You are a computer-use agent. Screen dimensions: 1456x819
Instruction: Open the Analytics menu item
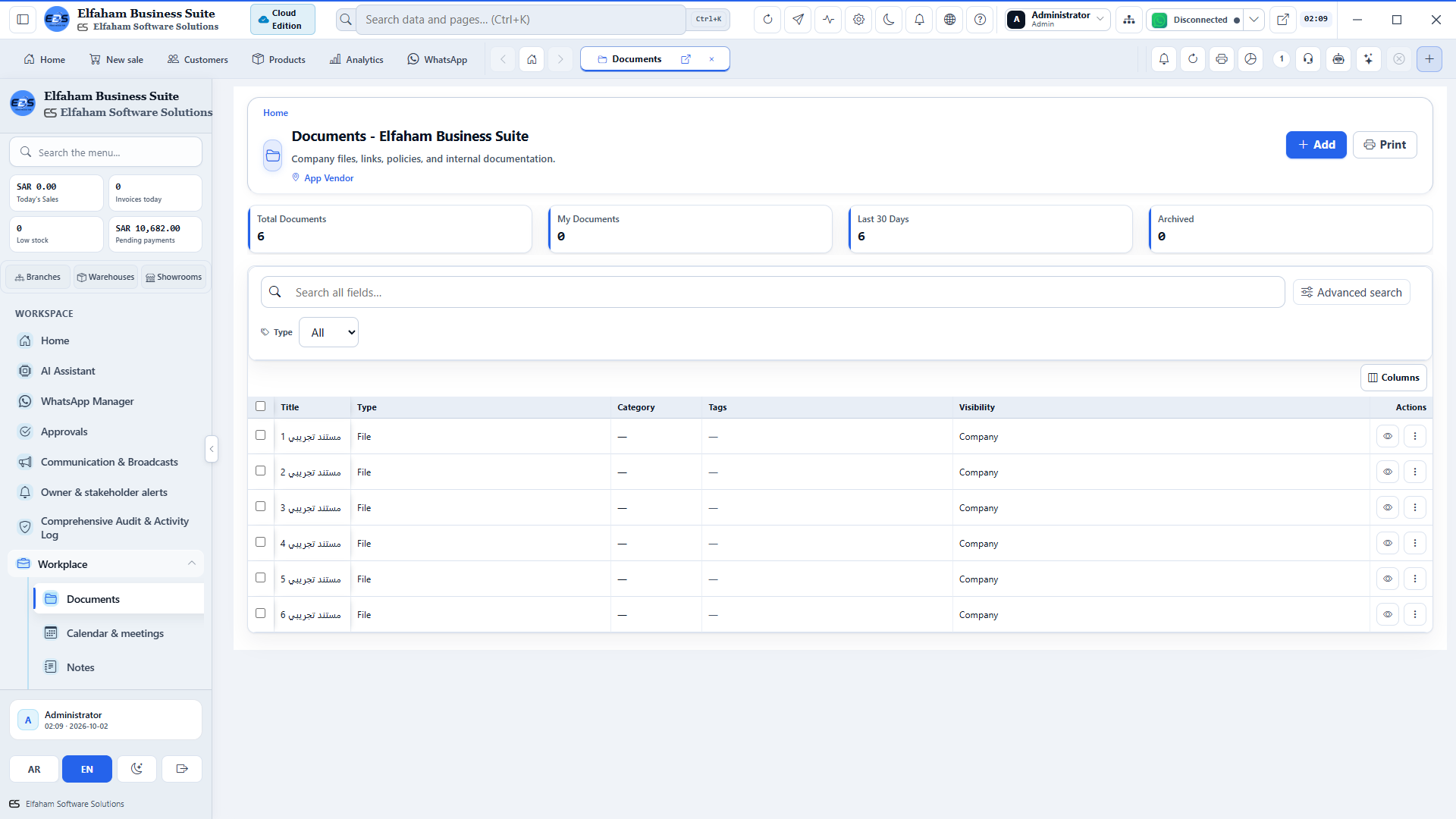pyautogui.click(x=356, y=59)
